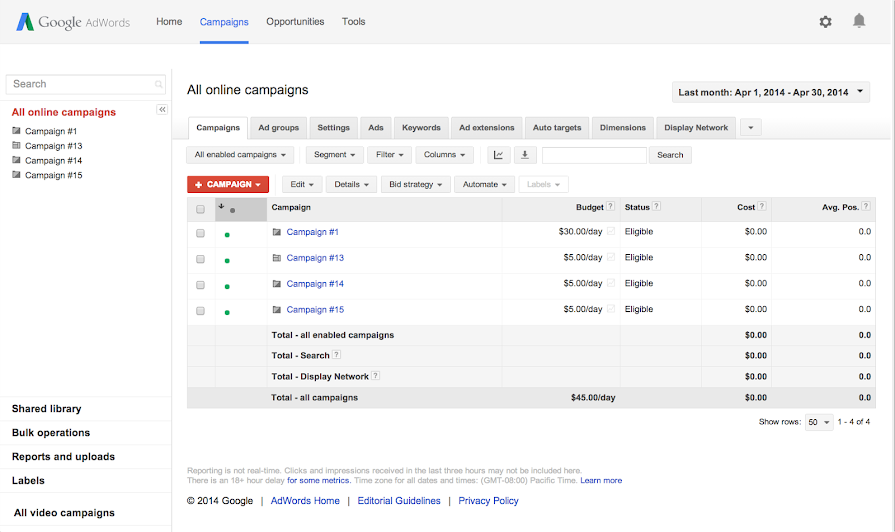Viewport: 895px width, 532px height.
Task: Click the Display Network help icon
Action: pos(376,376)
